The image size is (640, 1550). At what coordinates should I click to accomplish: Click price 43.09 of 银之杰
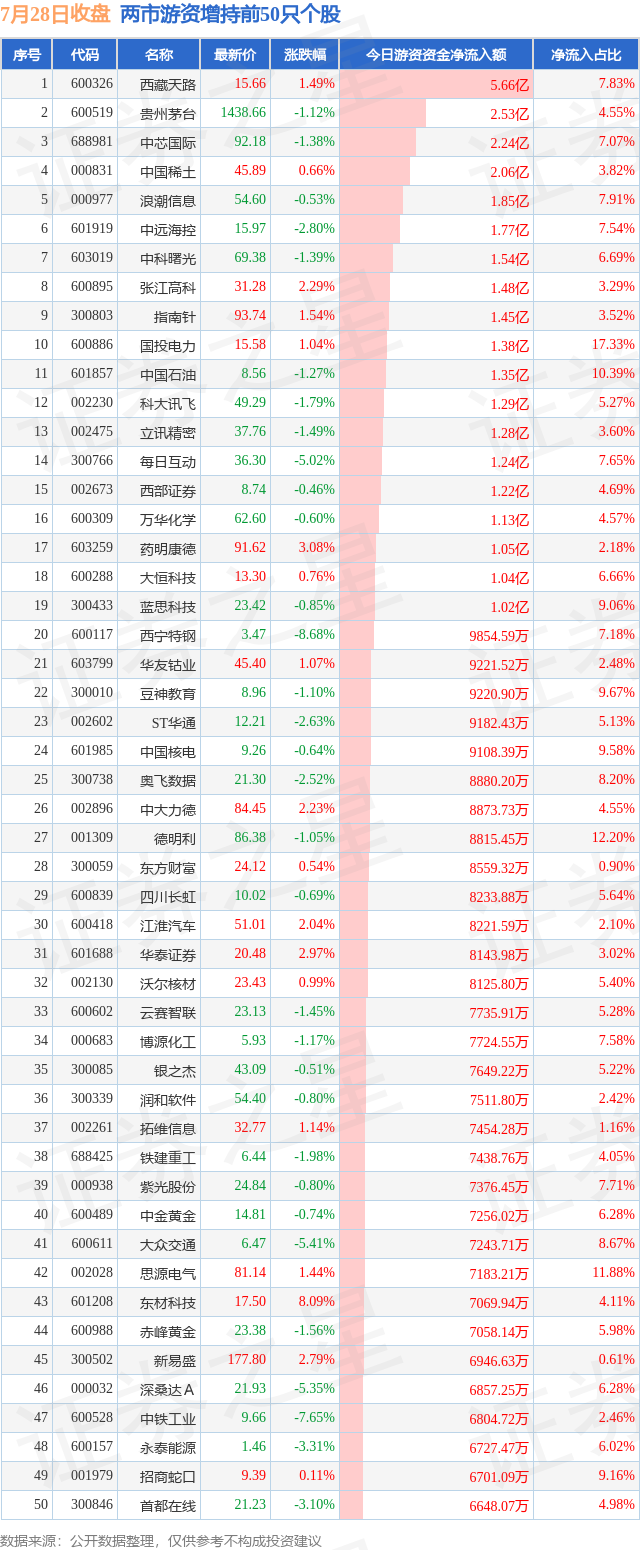pyautogui.click(x=250, y=1070)
